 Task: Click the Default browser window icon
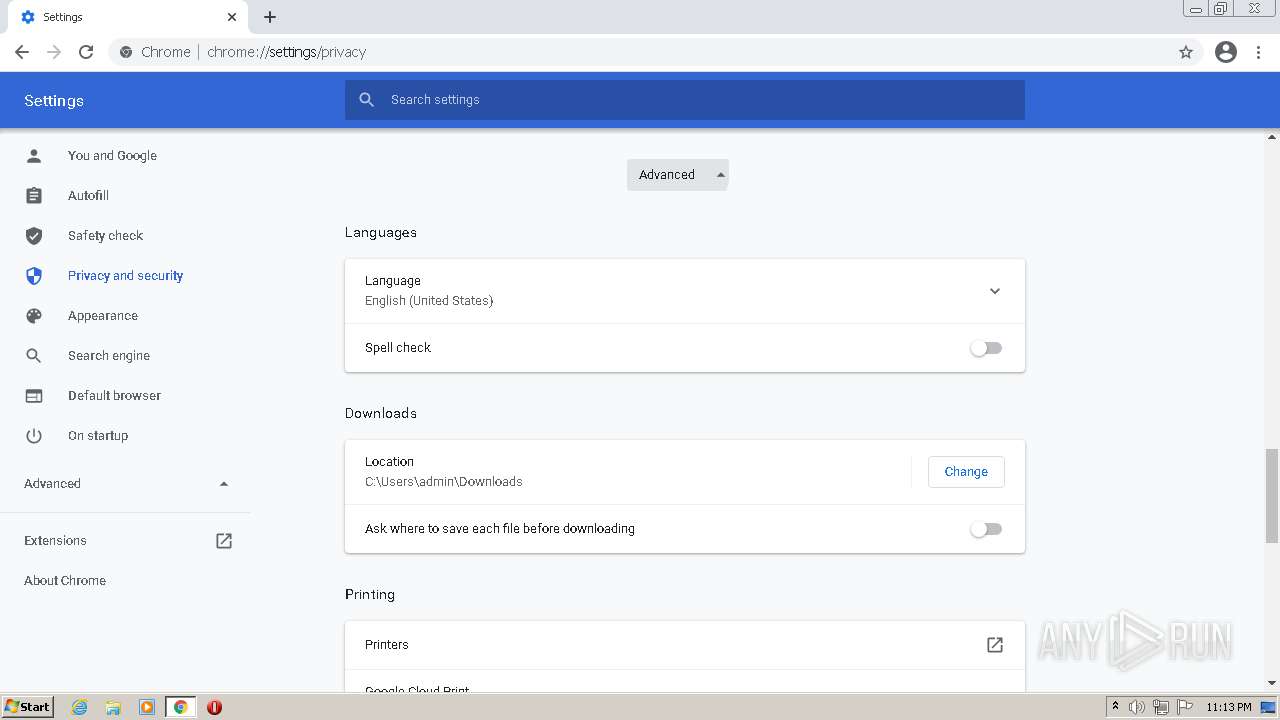34,396
